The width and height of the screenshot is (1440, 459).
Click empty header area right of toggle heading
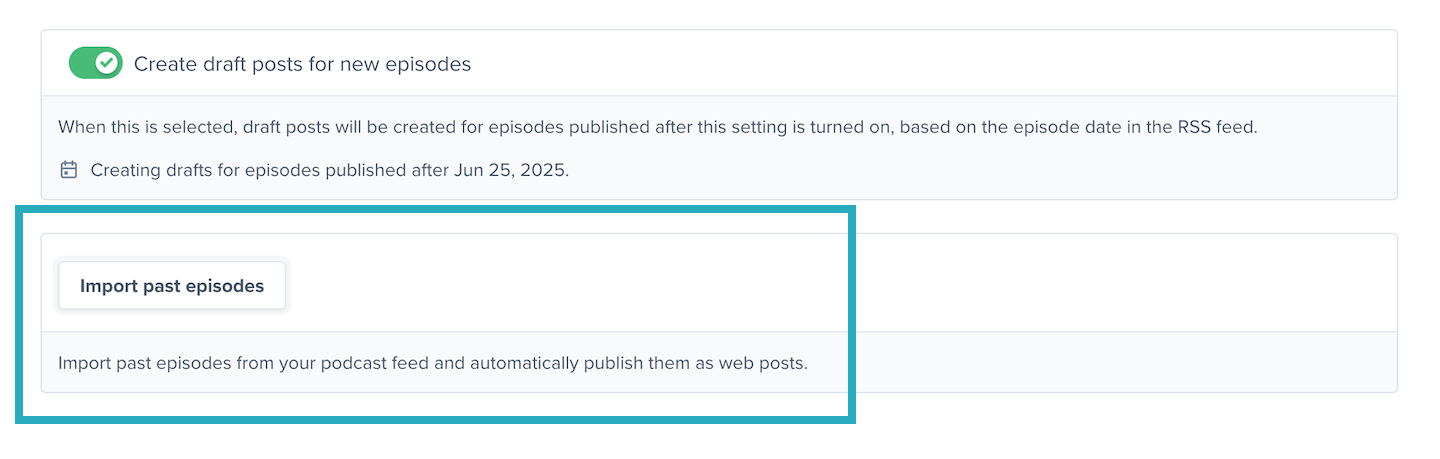(900, 64)
